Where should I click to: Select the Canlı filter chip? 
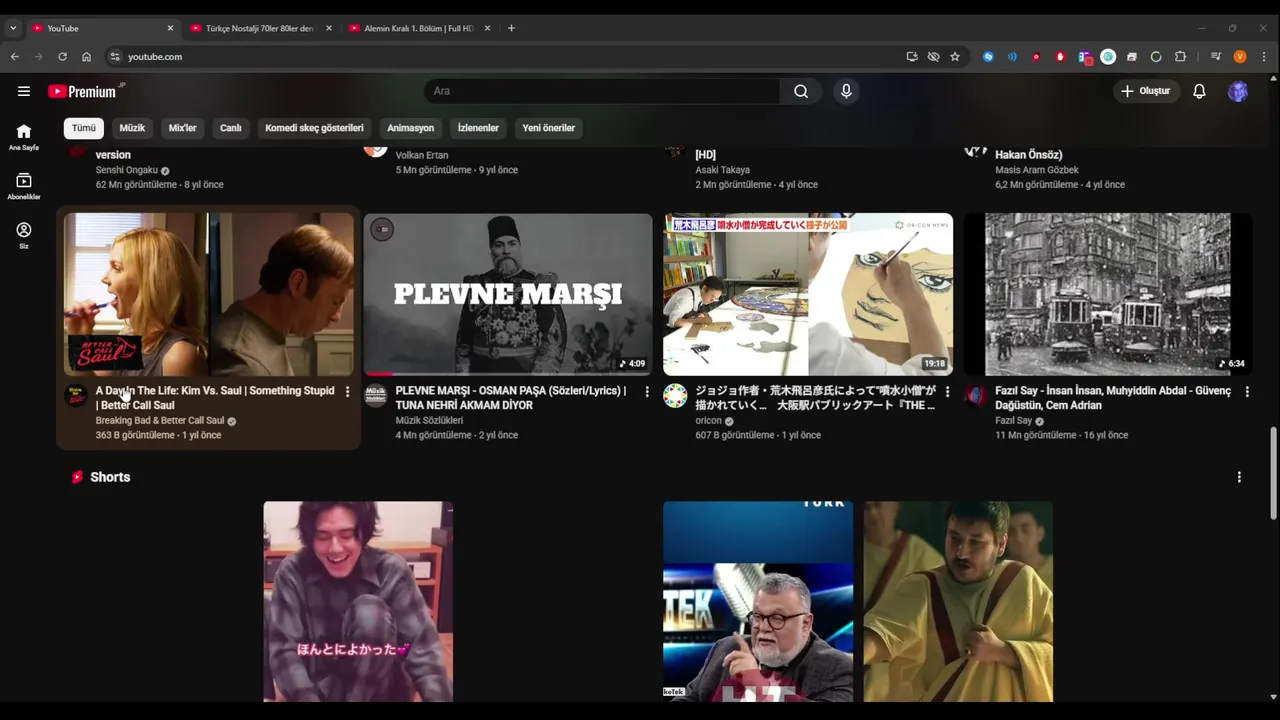point(231,128)
